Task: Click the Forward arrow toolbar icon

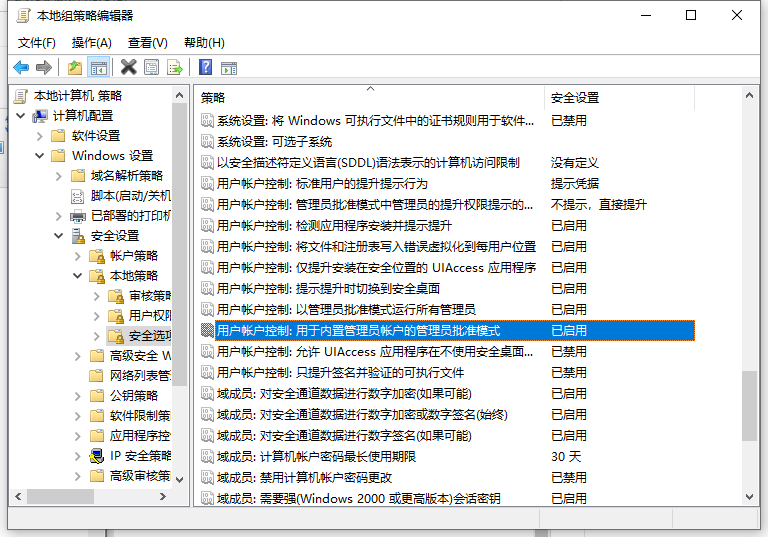Action: pos(44,67)
